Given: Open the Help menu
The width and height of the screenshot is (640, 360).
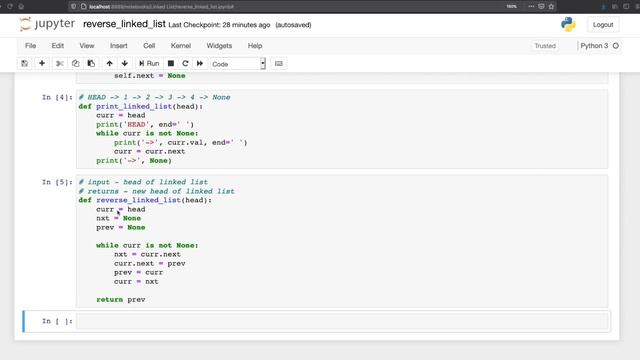Looking at the screenshot, I should coord(255,46).
